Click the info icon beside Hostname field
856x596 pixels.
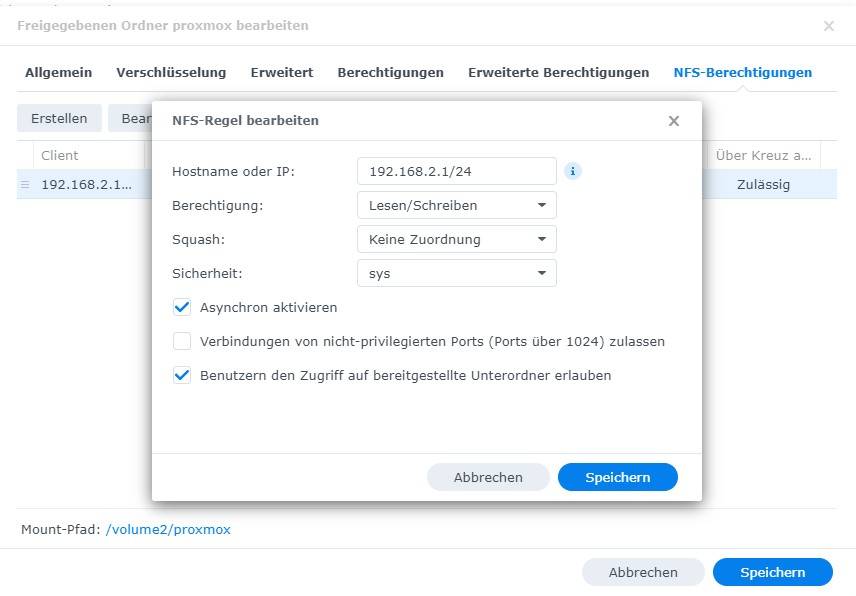click(573, 171)
